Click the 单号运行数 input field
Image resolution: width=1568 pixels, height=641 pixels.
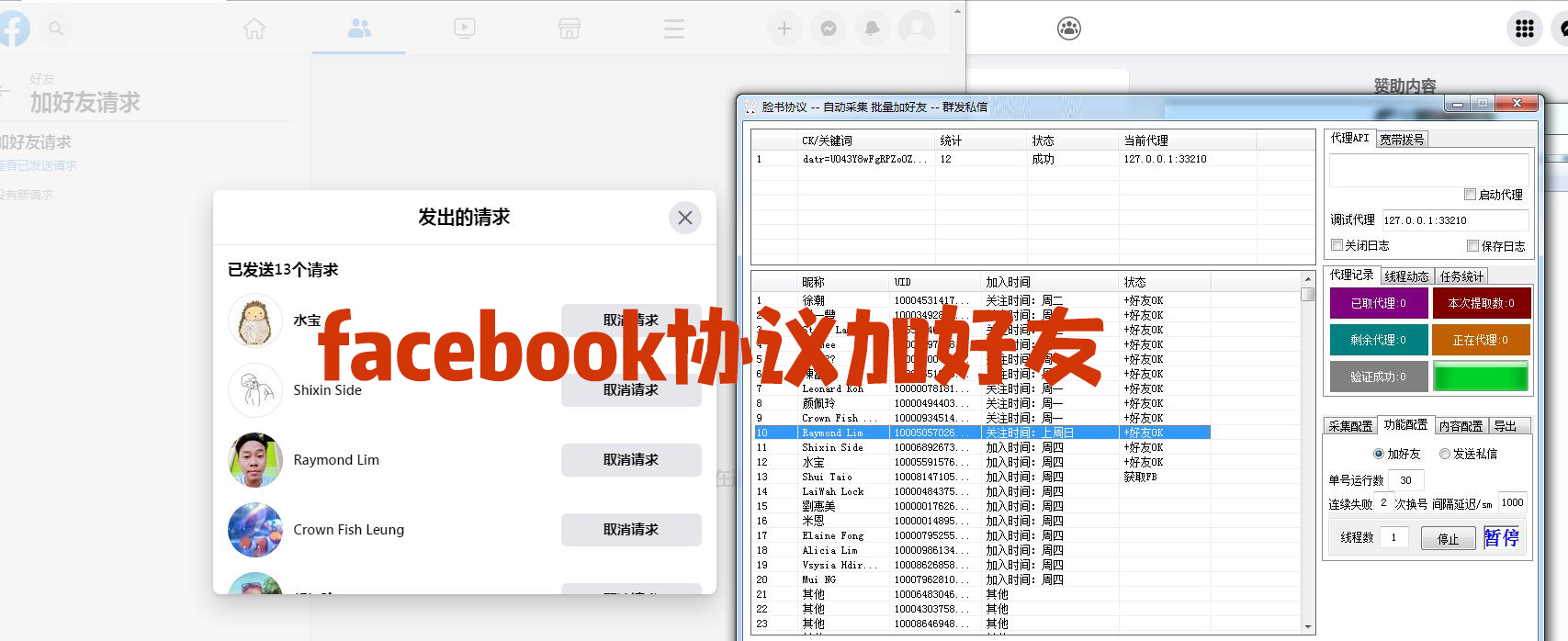coord(1405,480)
